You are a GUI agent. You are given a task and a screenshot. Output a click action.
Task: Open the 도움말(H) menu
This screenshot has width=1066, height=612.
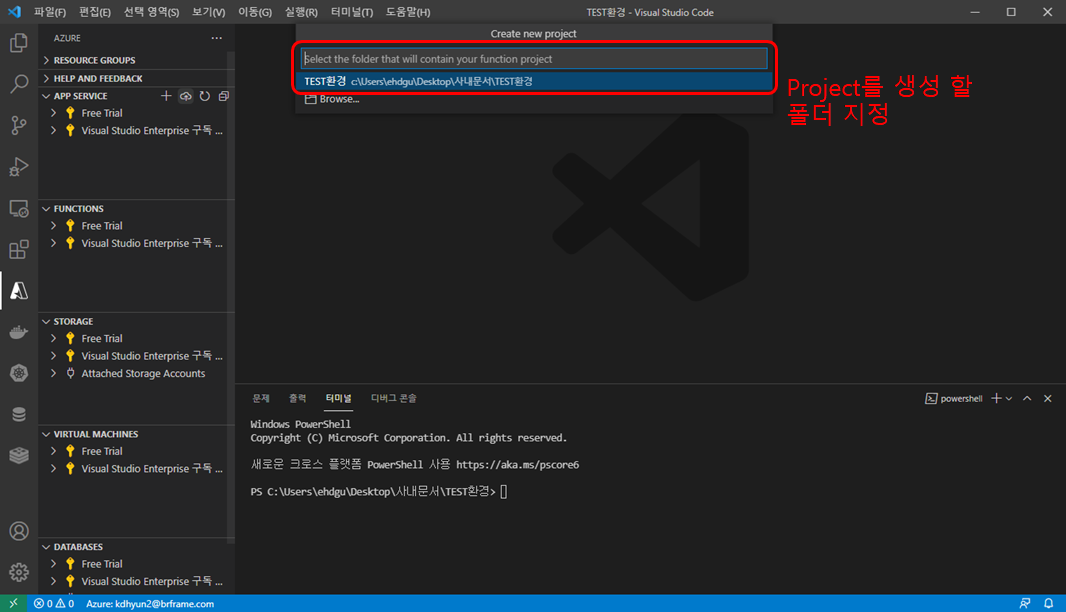pos(408,12)
